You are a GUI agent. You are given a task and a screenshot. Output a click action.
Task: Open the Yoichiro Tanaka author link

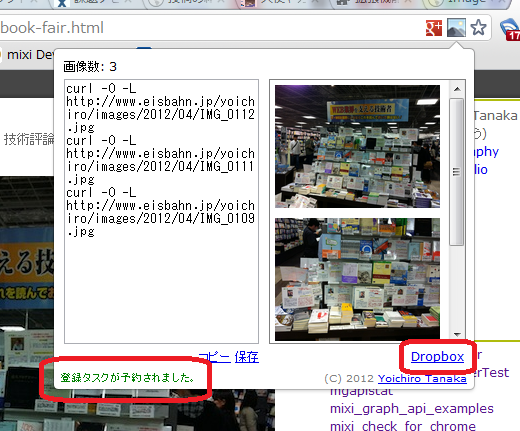422,379
